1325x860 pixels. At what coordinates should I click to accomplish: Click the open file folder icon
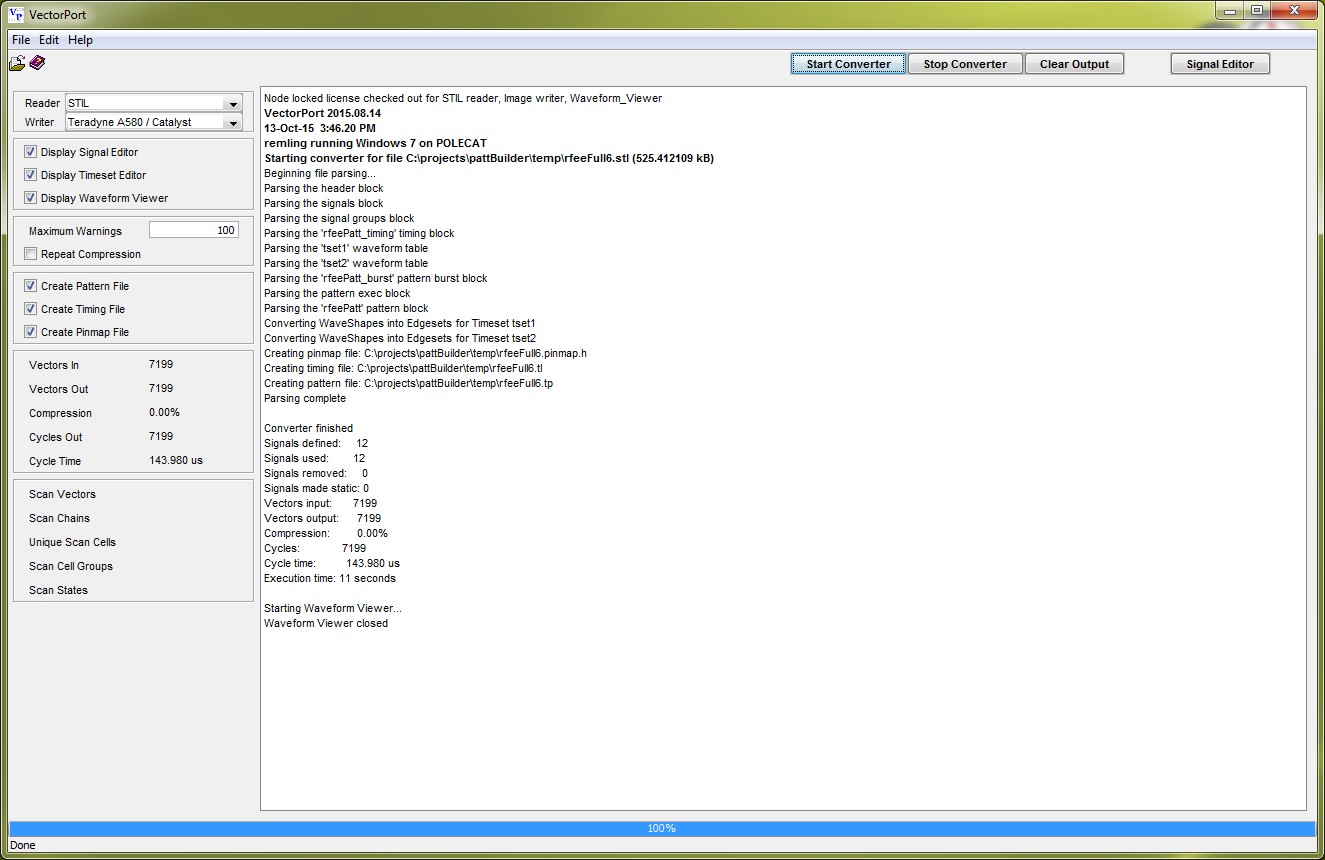pyautogui.click(x=17, y=64)
